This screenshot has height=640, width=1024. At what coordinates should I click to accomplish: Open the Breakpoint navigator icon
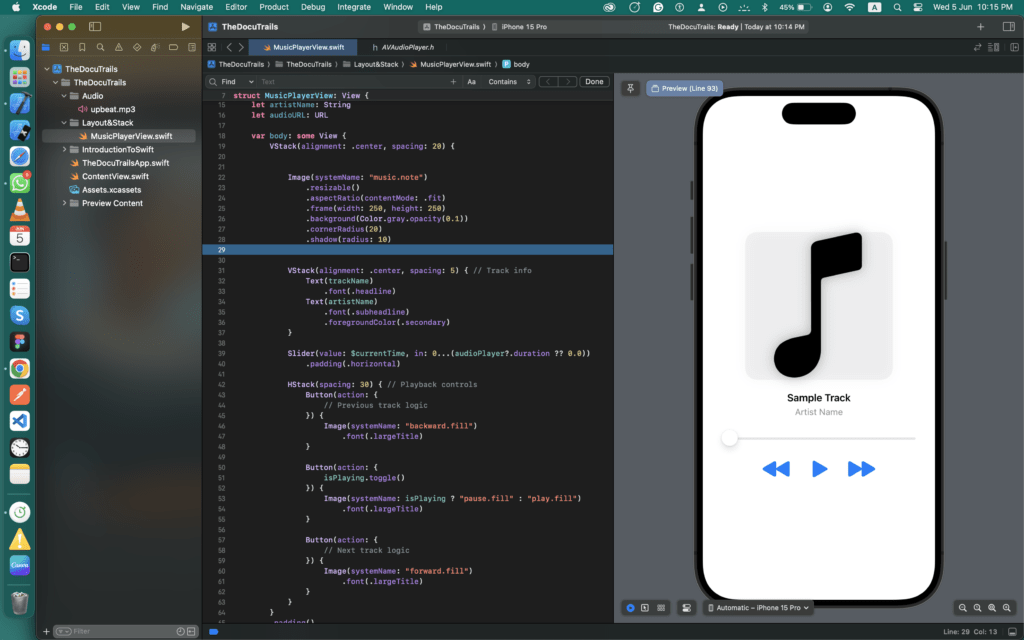(174, 47)
